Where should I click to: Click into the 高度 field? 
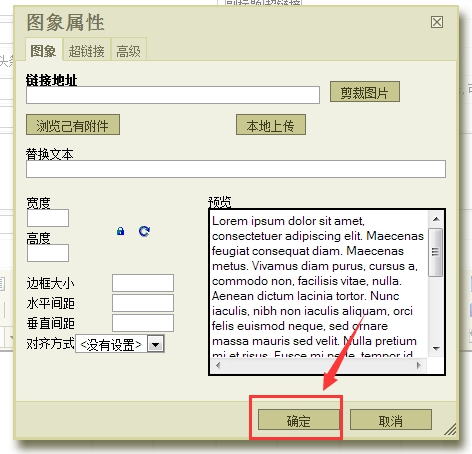48,253
